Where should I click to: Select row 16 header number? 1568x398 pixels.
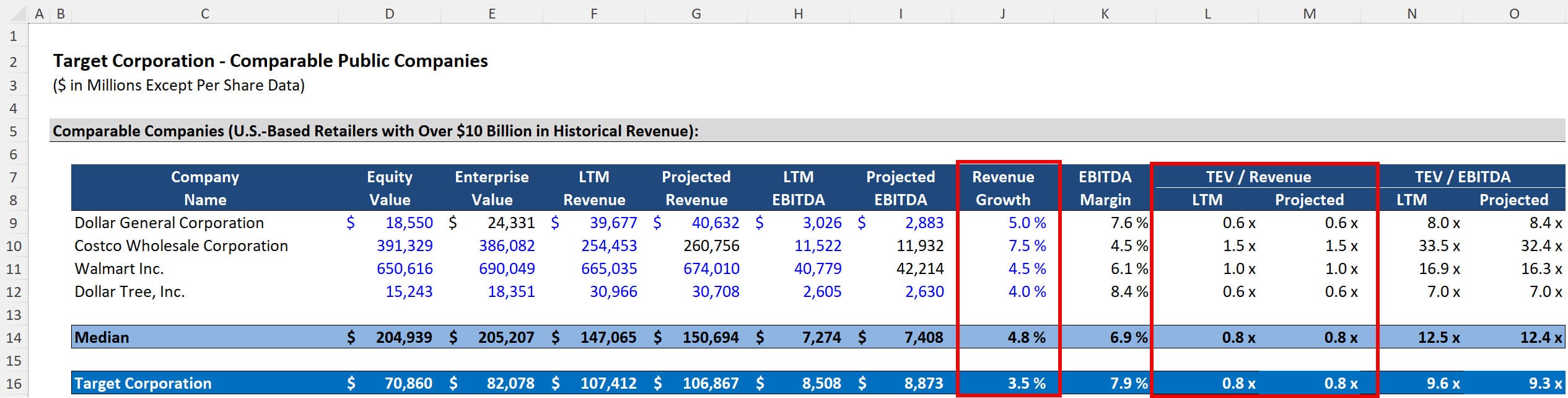tap(14, 384)
